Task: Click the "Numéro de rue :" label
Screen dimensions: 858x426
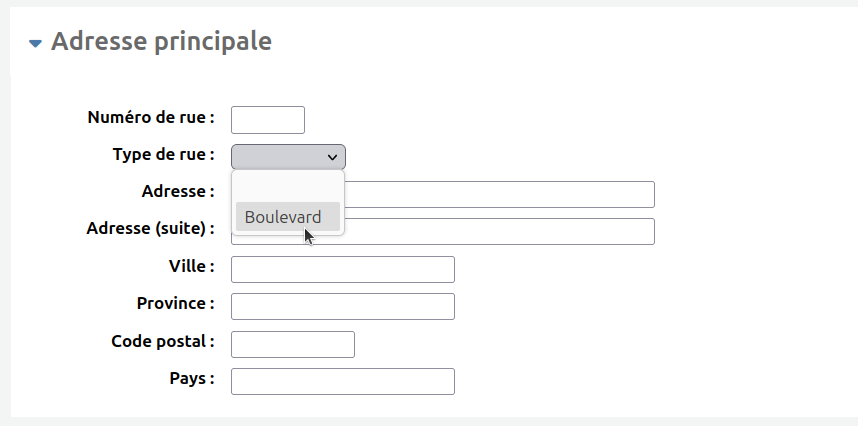Action: [x=151, y=117]
